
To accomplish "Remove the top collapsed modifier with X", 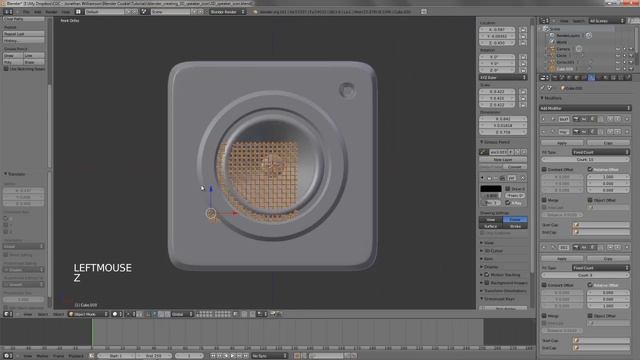I will [627, 119].
